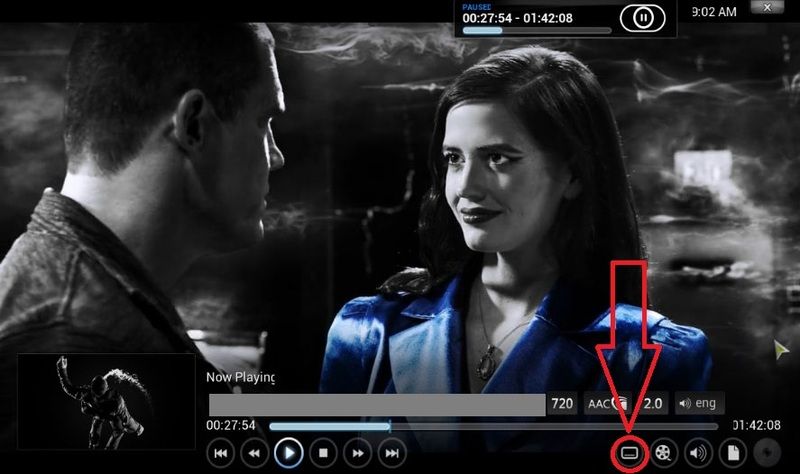Open video settings film reel icon

pos(663,453)
